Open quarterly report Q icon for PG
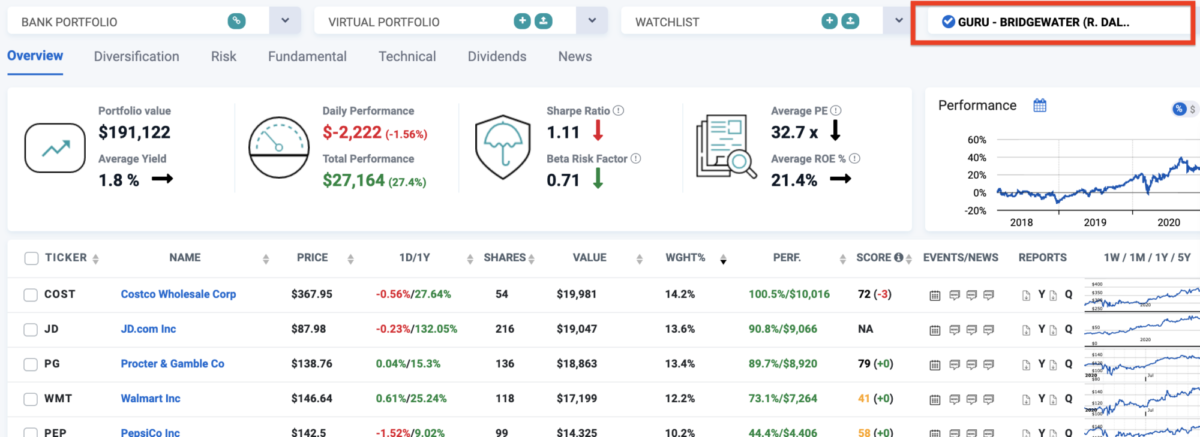 coord(1068,364)
